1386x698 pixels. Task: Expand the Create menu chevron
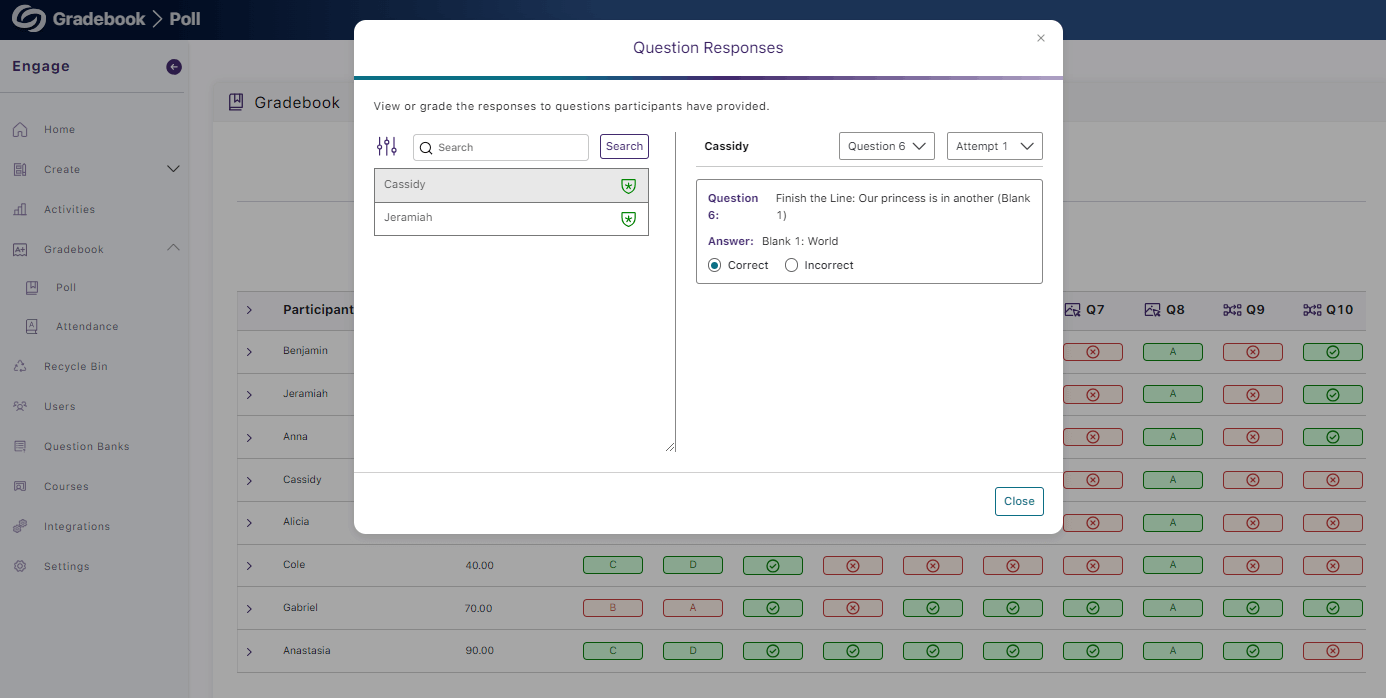[173, 169]
